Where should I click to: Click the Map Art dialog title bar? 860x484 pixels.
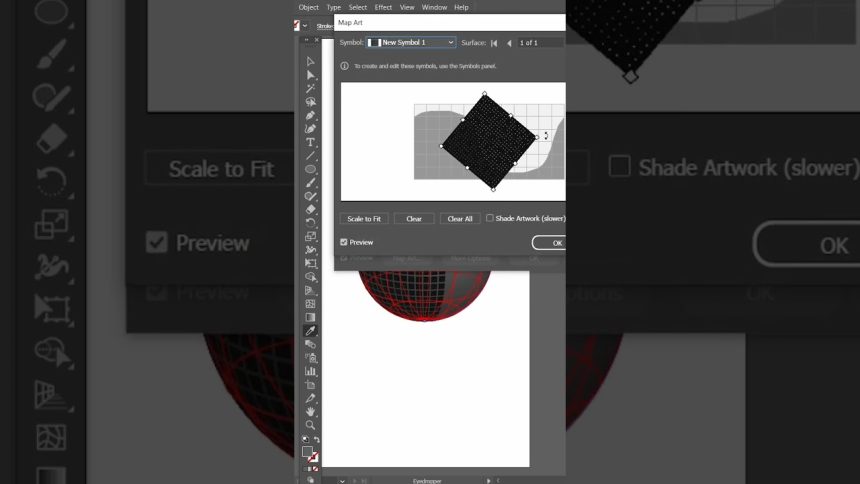pyautogui.click(x=450, y=22)
